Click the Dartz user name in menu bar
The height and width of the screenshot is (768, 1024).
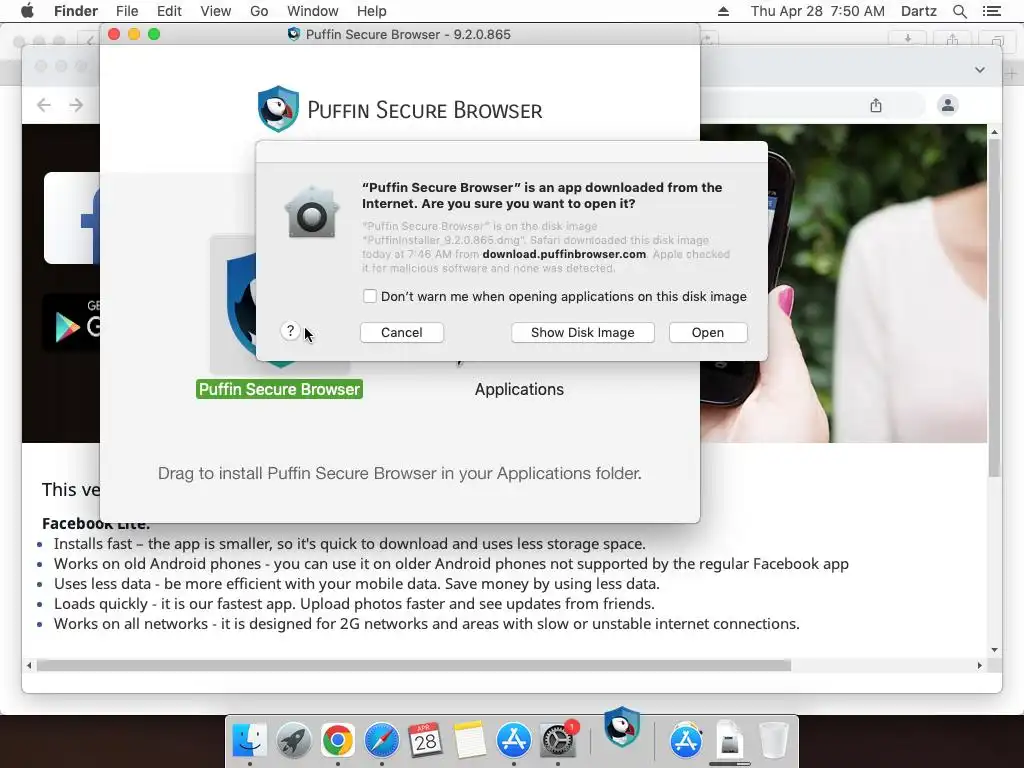coord(918,11)
